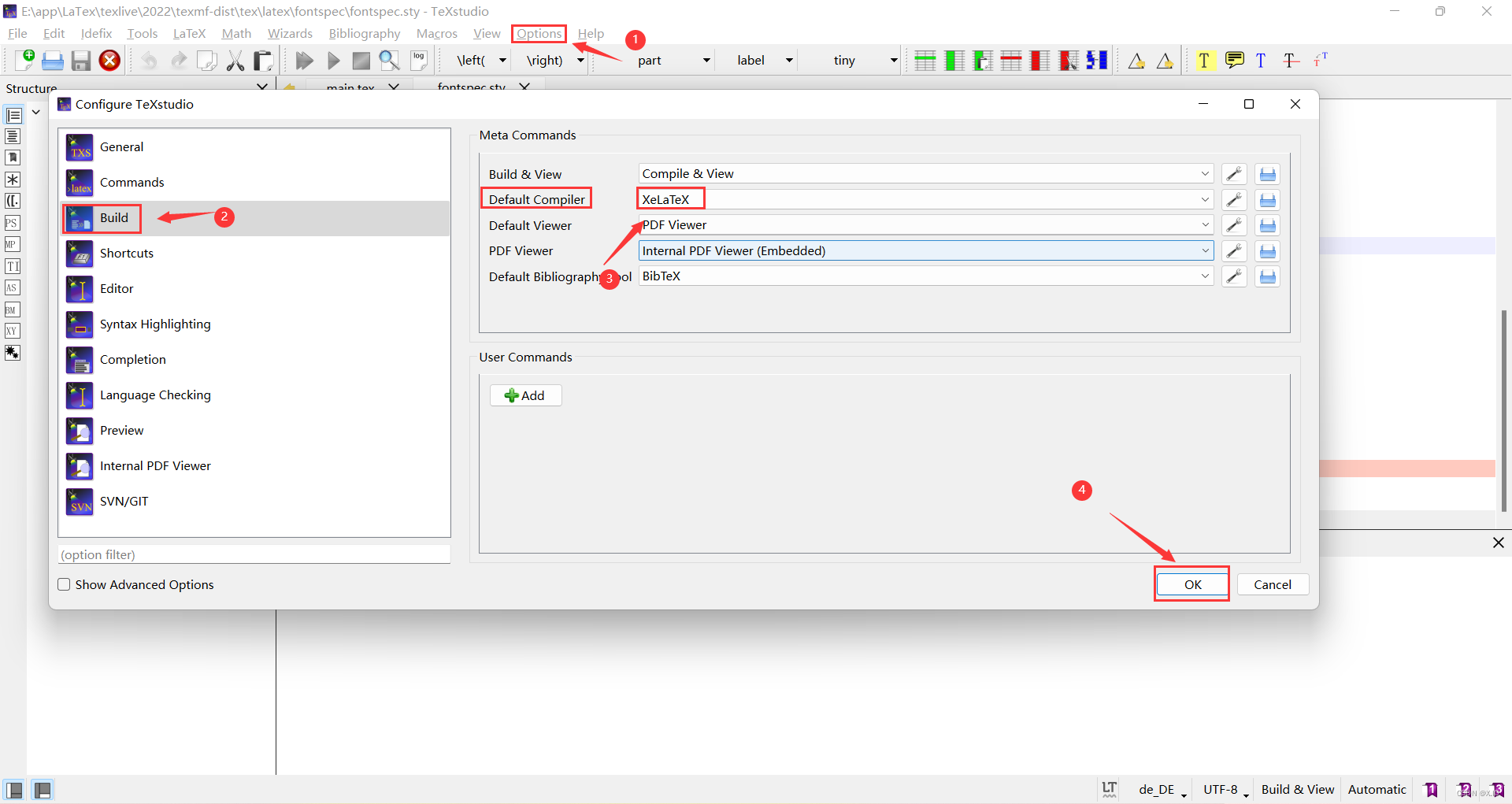
Task: Toggle the yellow text highlight icon
Action: pyautogui.click(x=1205, y=60)
